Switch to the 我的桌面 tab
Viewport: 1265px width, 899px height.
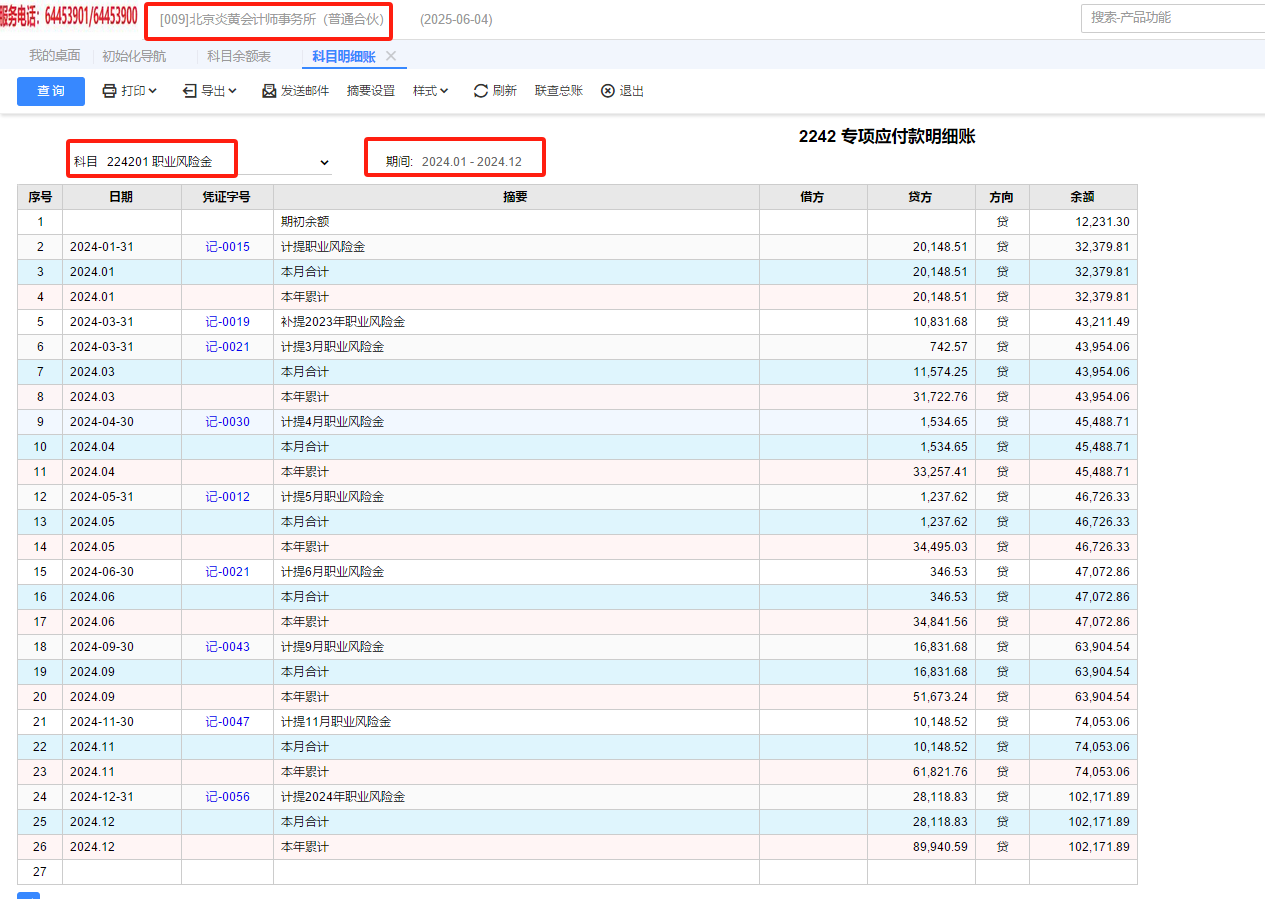[x=55, y=56]
